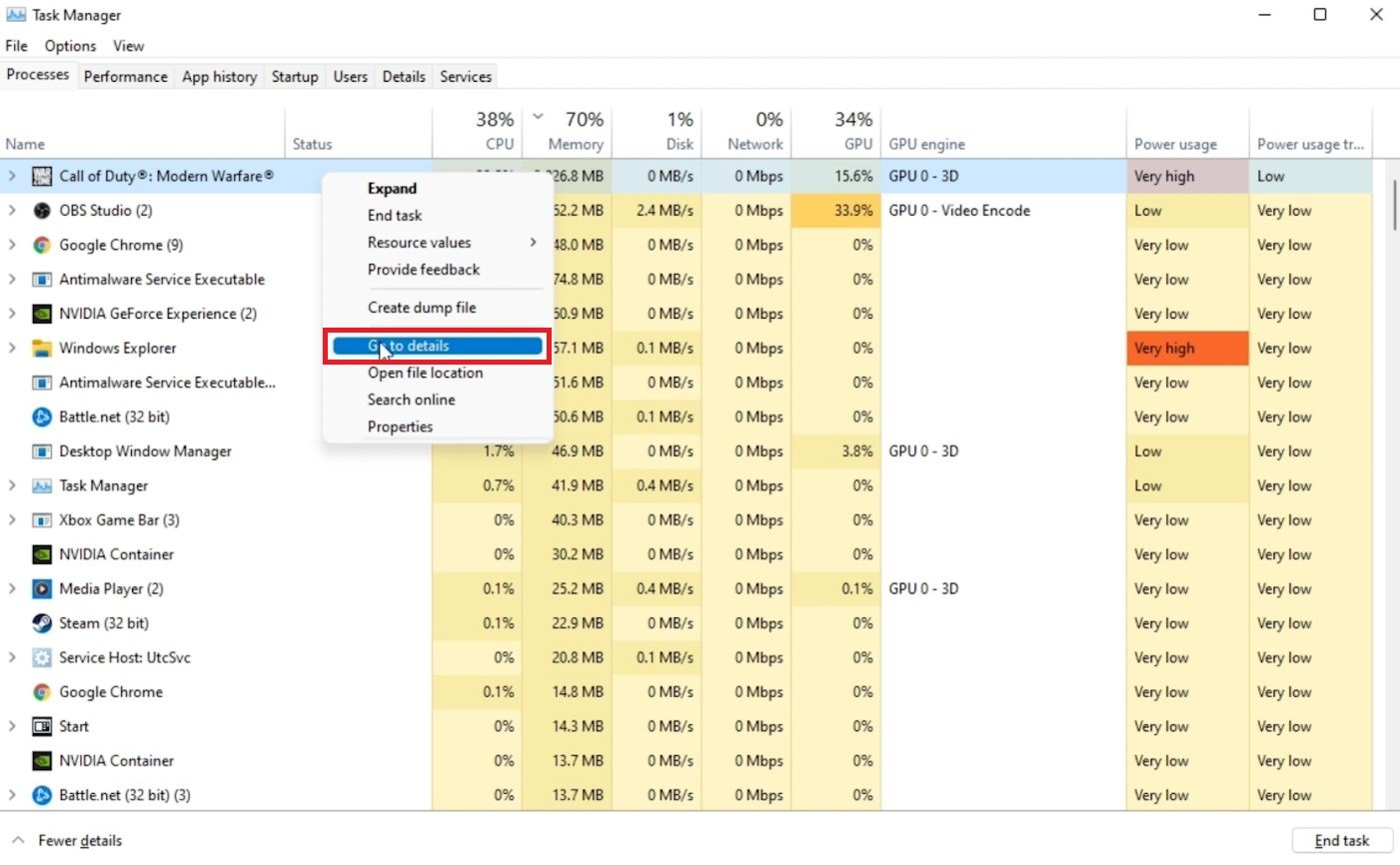Switch to the Performance tab
This screenshot has width=1400, height=865.
tap(125, 77)
